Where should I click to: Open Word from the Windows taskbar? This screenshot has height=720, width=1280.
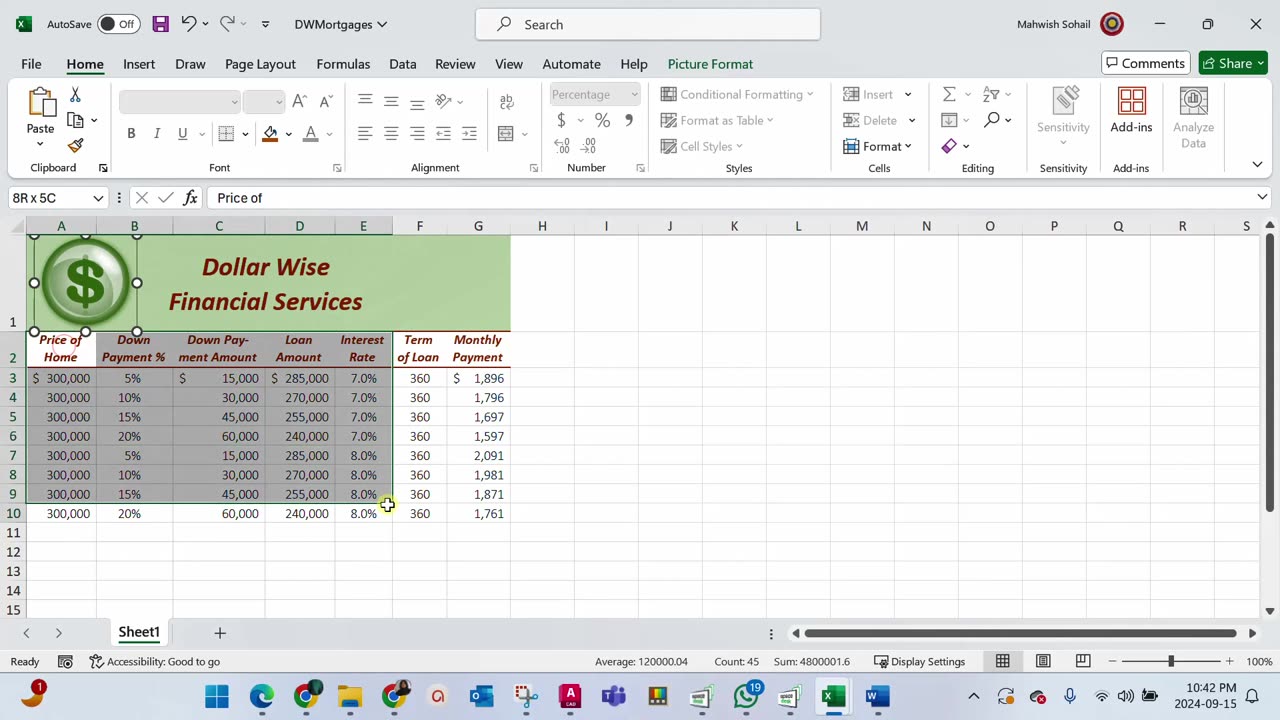tap(877, 696)
